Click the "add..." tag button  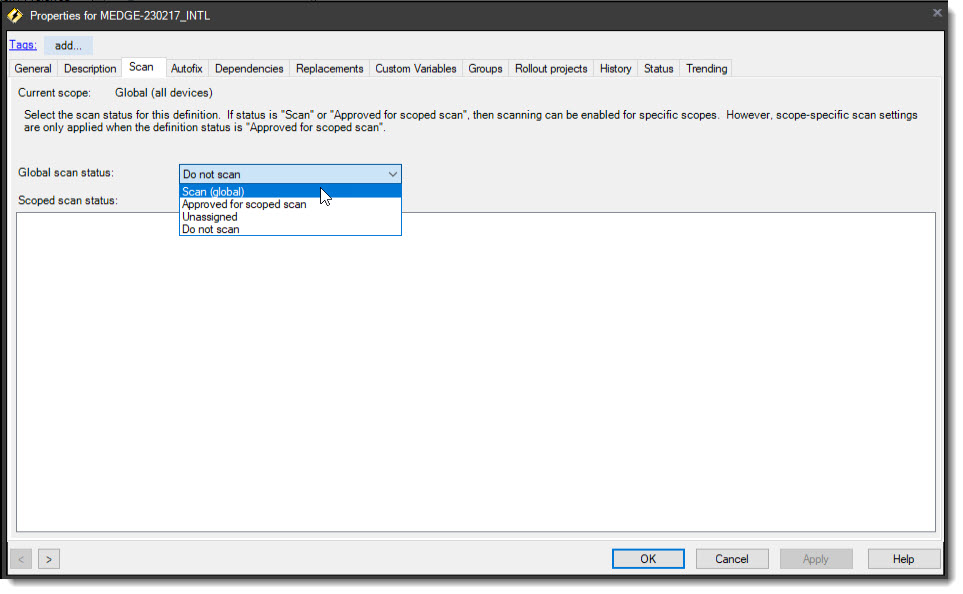(x=68, y=46)
